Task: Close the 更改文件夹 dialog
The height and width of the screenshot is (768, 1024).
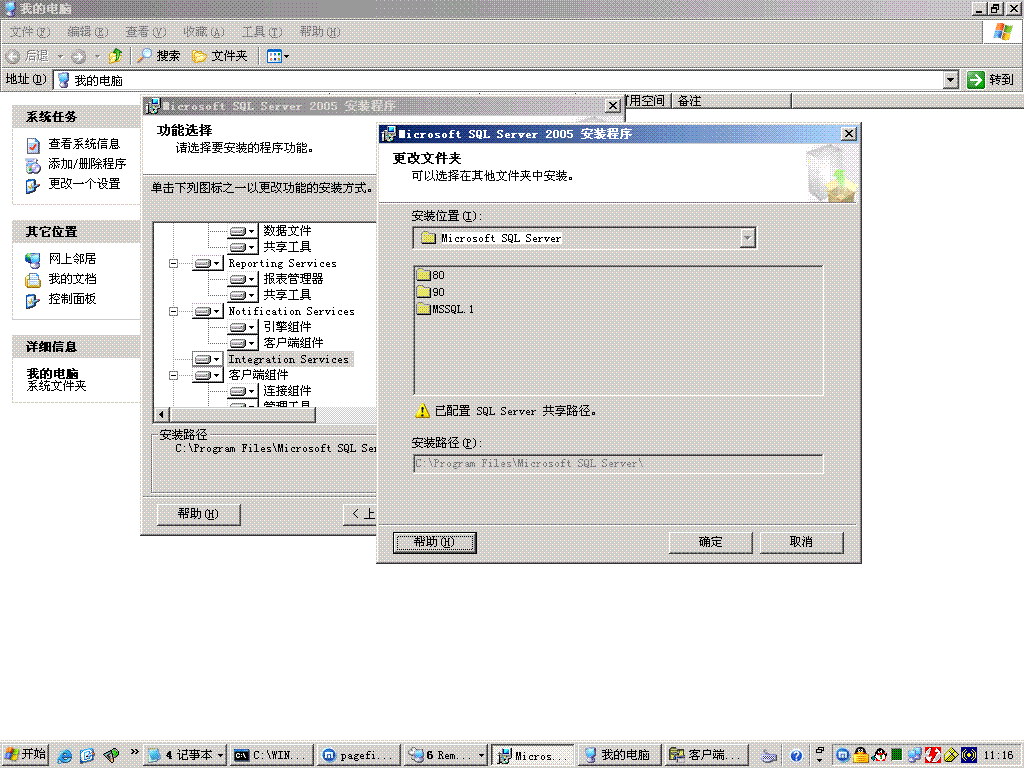Action: pyautogui.click(x=848, y=134)
